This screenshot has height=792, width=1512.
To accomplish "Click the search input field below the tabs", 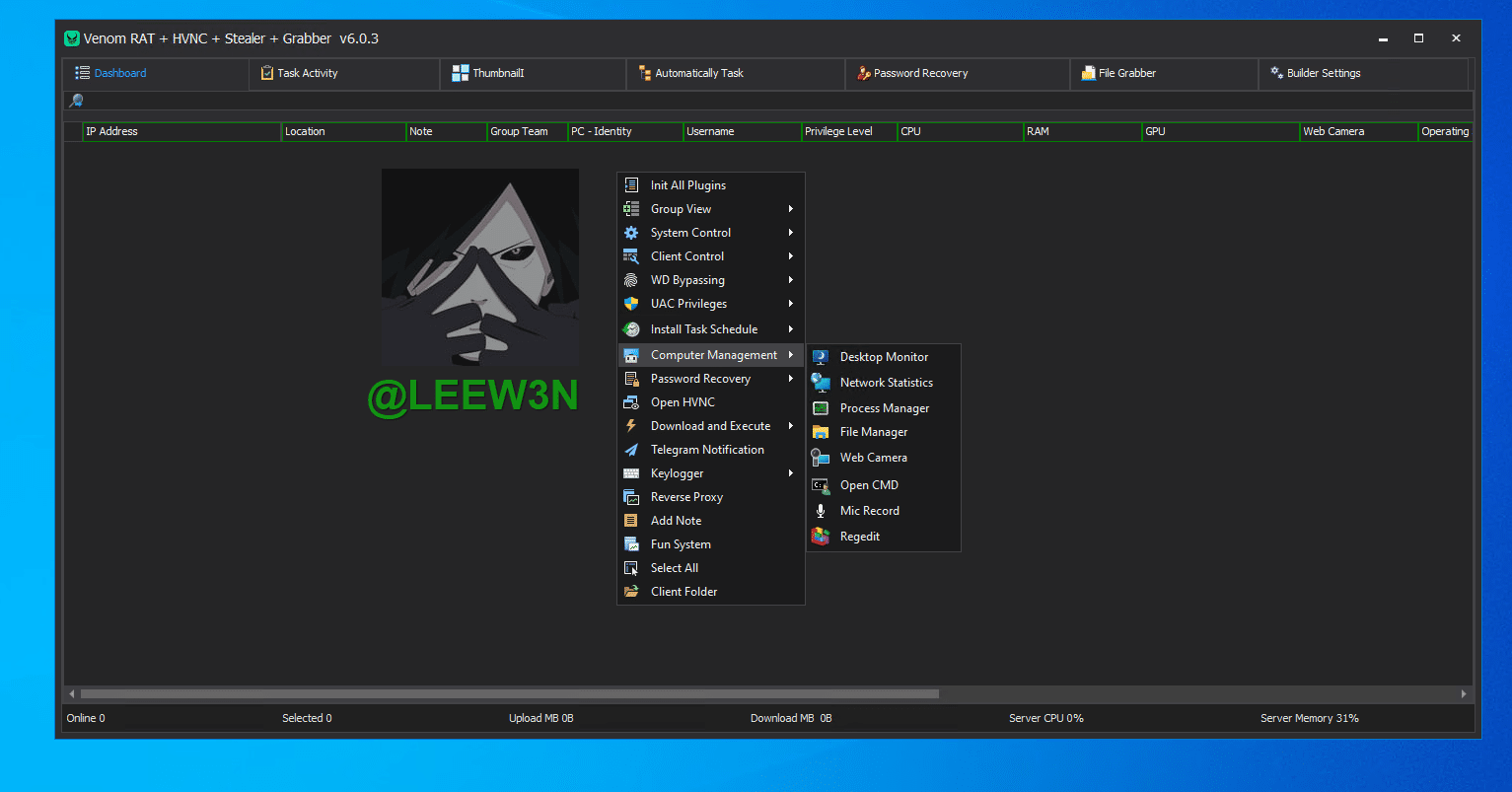I will [769, 101].
